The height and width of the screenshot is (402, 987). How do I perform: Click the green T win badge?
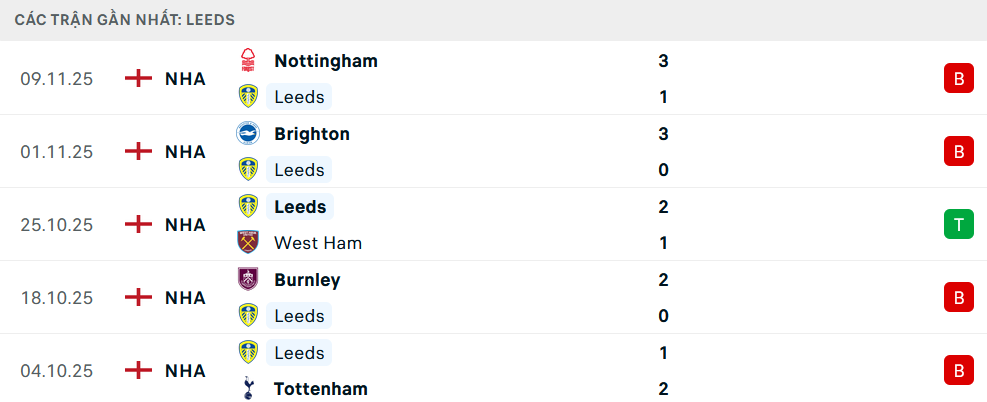pos(958,225)
